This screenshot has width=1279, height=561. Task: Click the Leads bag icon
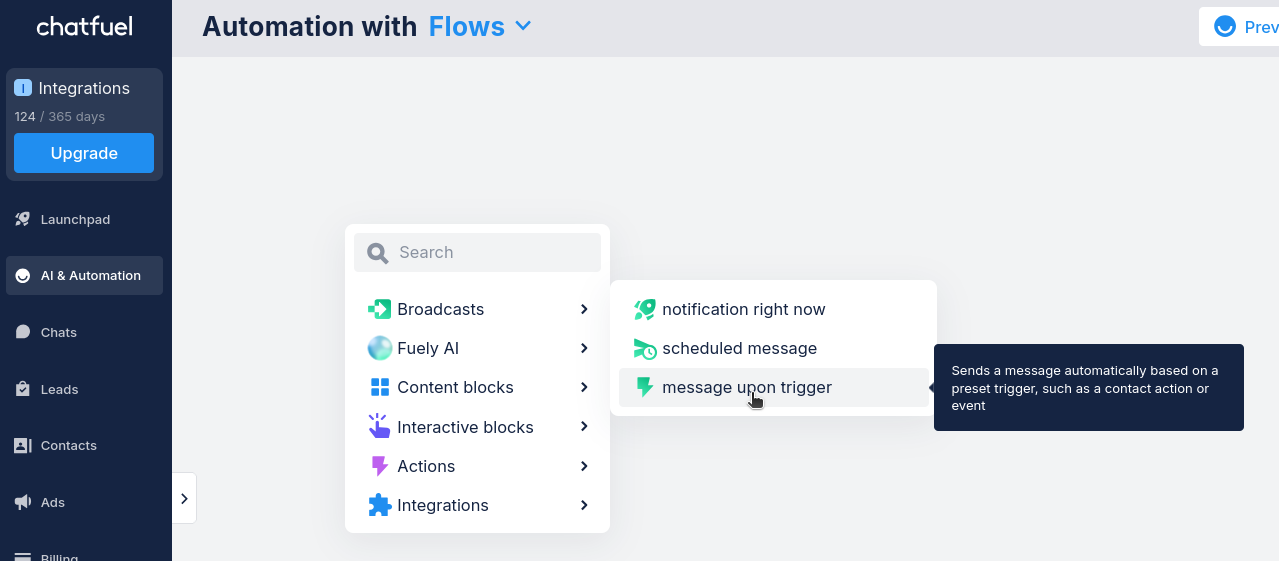pos(23,389)
